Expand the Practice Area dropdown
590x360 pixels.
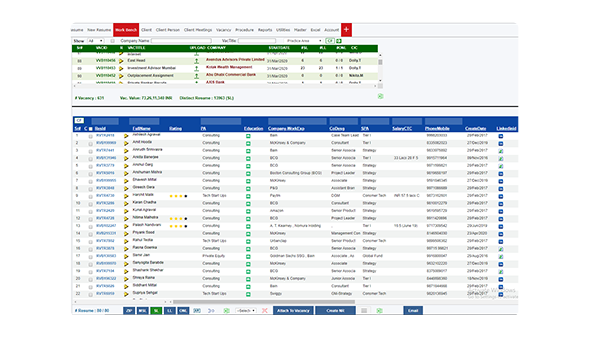pos(304,41)
